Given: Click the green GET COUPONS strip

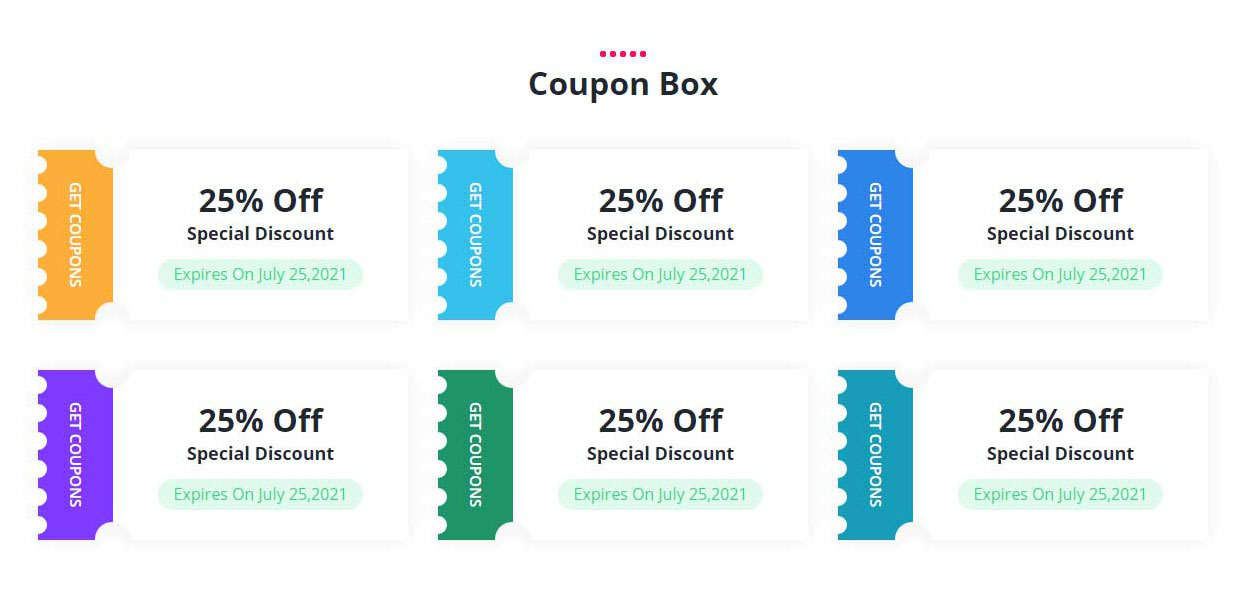Looking at the screenshot, I should click(x=476, y=455).
